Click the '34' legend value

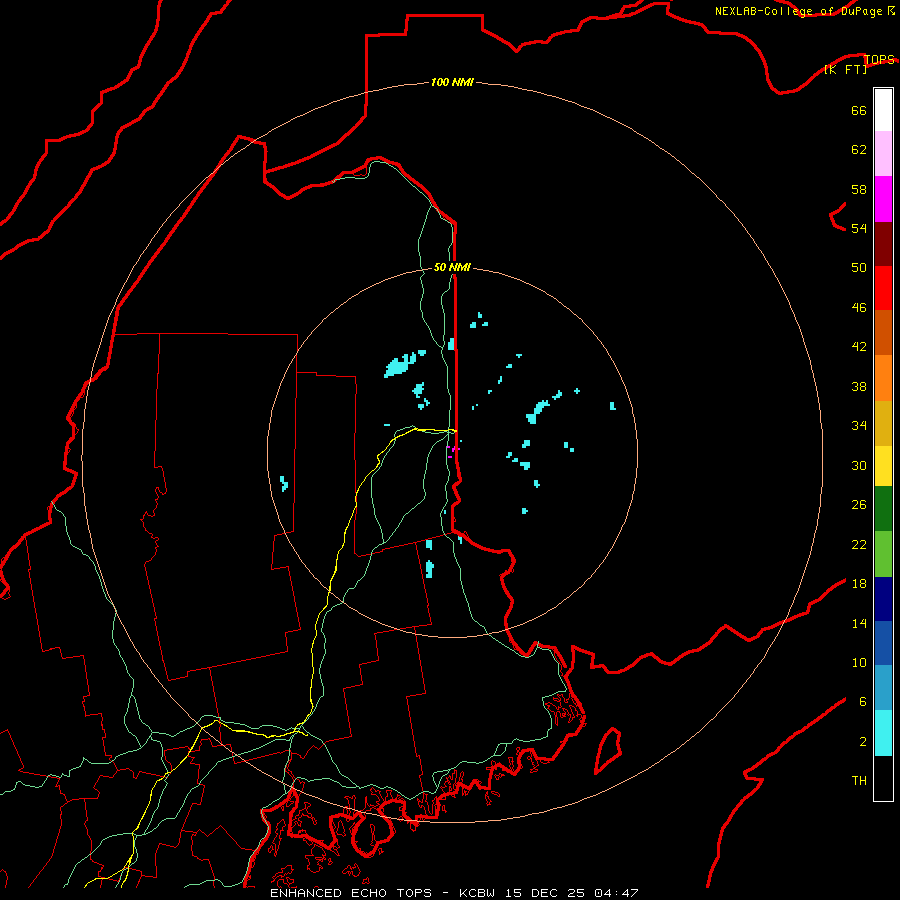coord(859,425)
